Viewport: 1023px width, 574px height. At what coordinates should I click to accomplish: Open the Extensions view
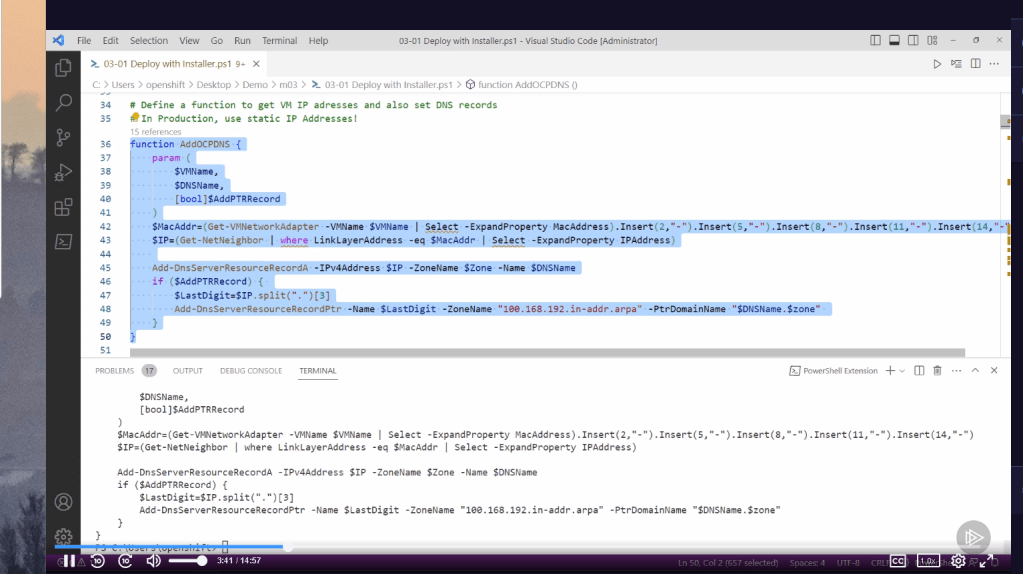63,207
